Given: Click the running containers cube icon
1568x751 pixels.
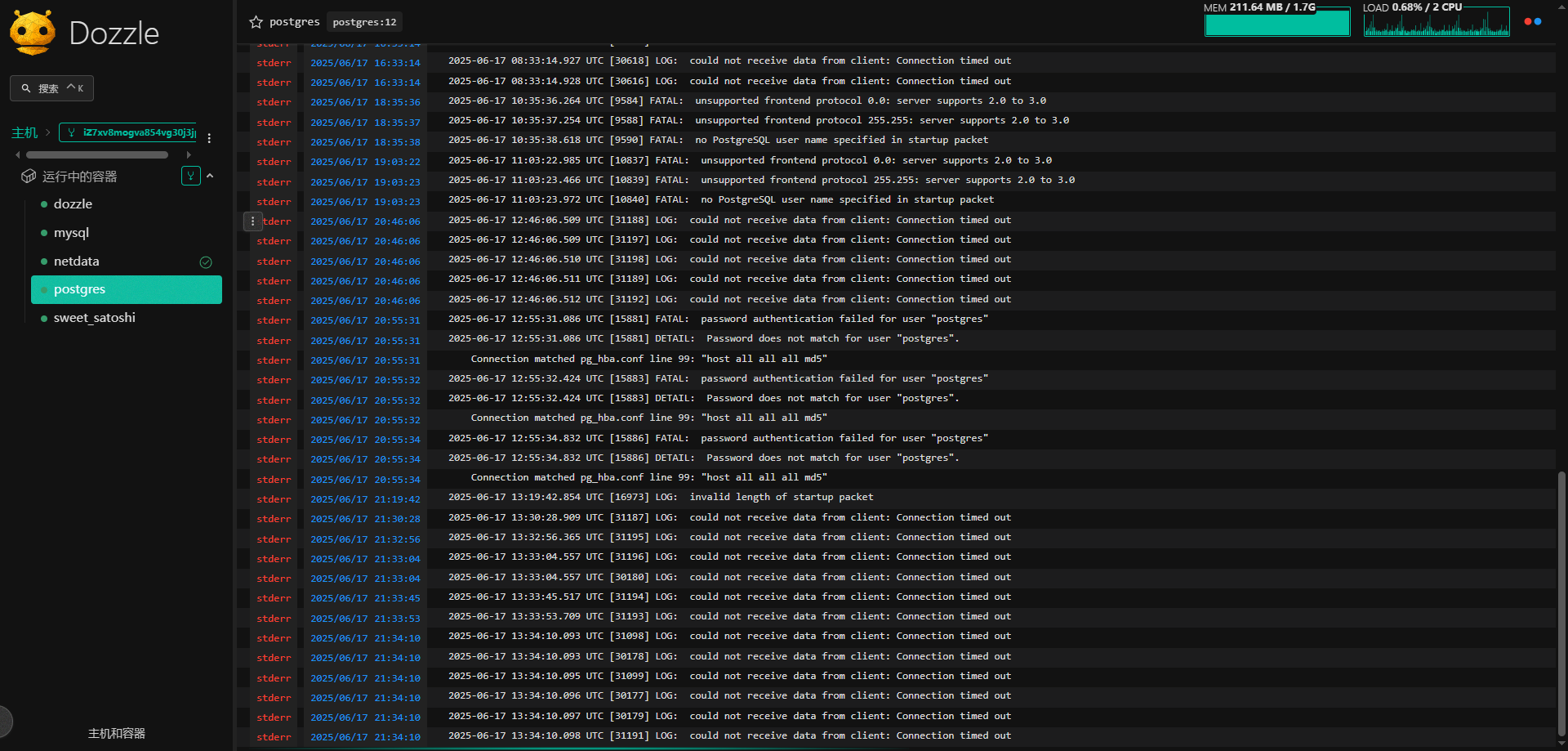Looking at the screenshot, I should (29, 177).
